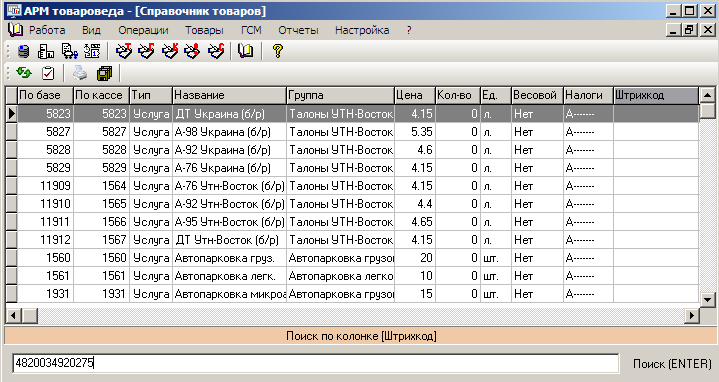Click the По базе cell 11909

(45, 186)
